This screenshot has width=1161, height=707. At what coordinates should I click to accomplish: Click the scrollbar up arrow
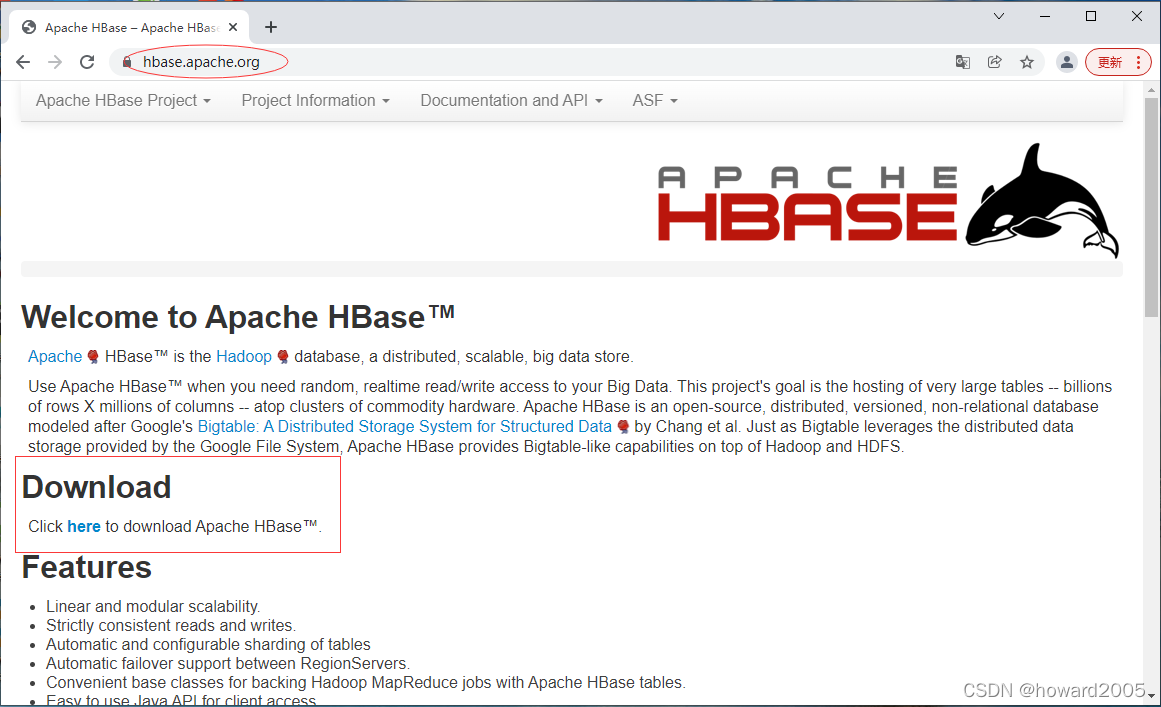[x=1151, y=90]
